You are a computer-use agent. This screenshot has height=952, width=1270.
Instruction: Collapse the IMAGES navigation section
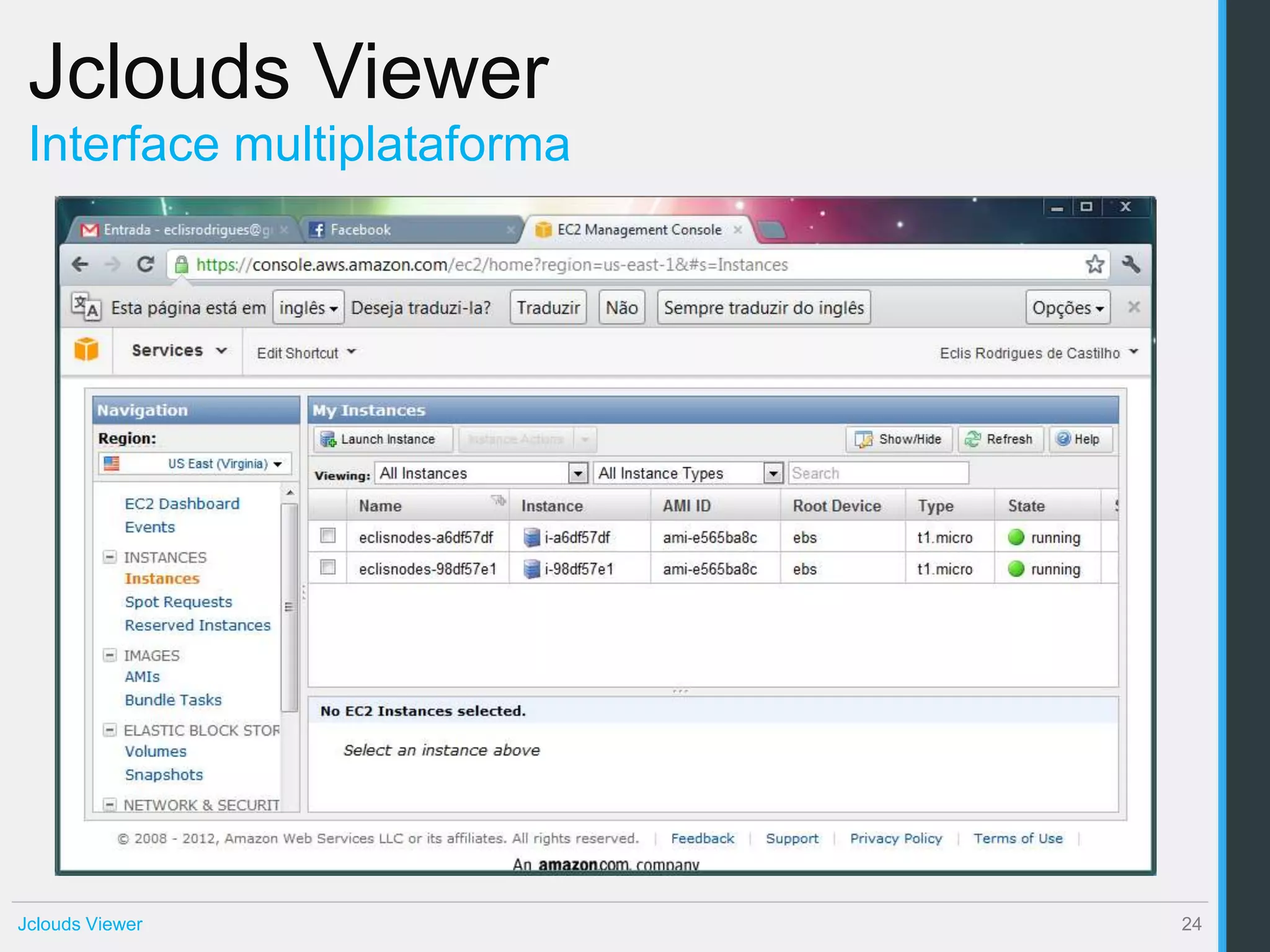point(110,655)
